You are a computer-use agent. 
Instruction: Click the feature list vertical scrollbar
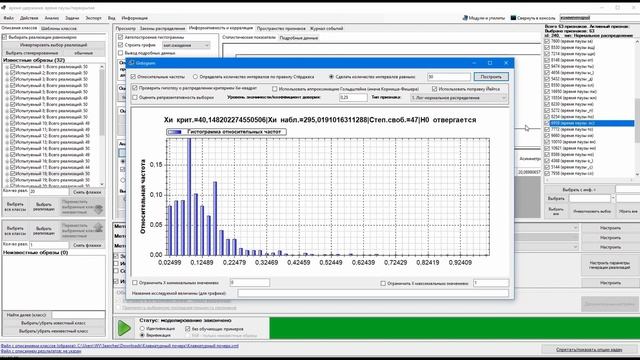tap(637, 108)
